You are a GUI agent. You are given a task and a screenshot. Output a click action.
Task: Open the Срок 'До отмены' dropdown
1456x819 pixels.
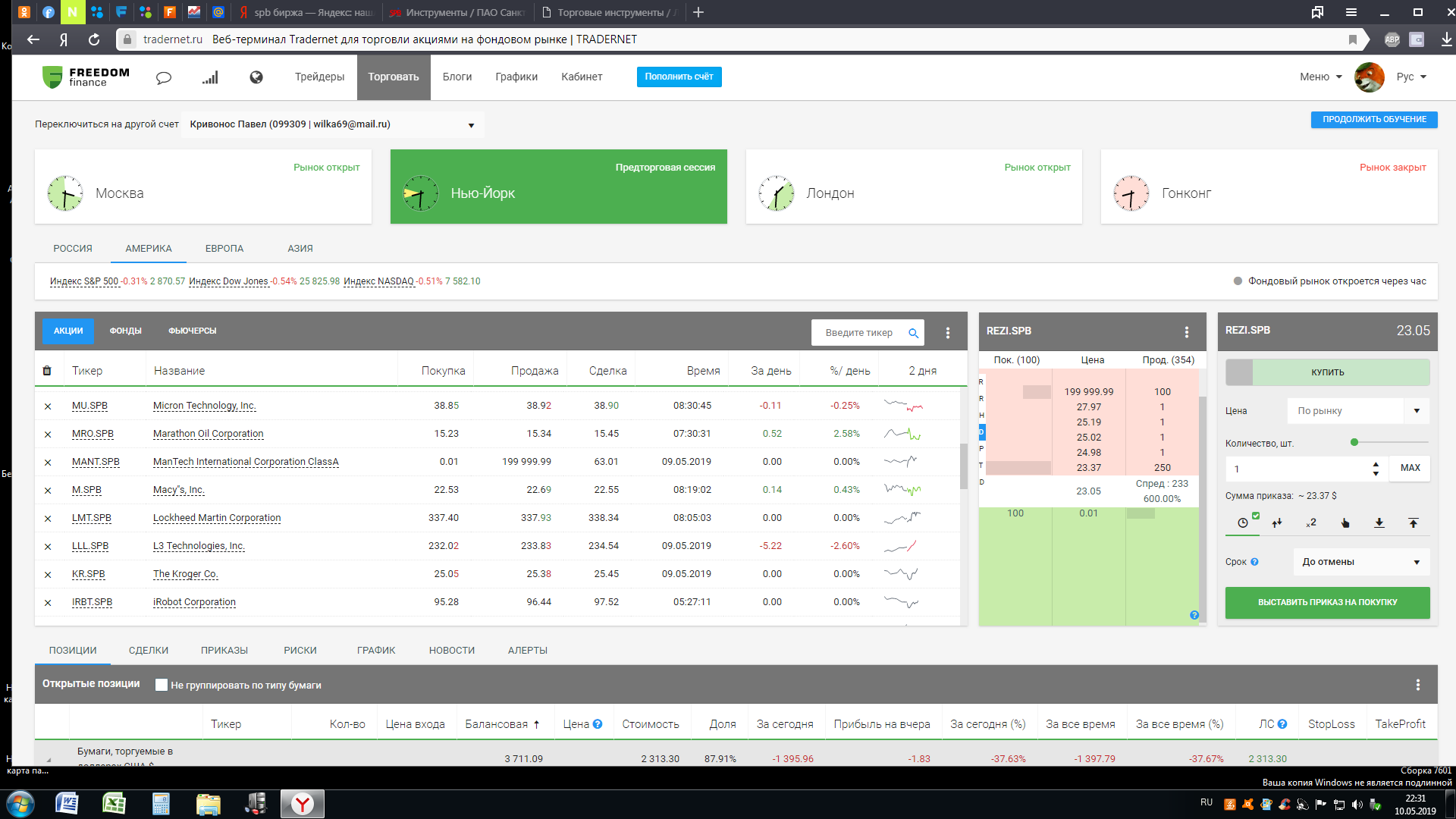click(x=1361, y=562)
